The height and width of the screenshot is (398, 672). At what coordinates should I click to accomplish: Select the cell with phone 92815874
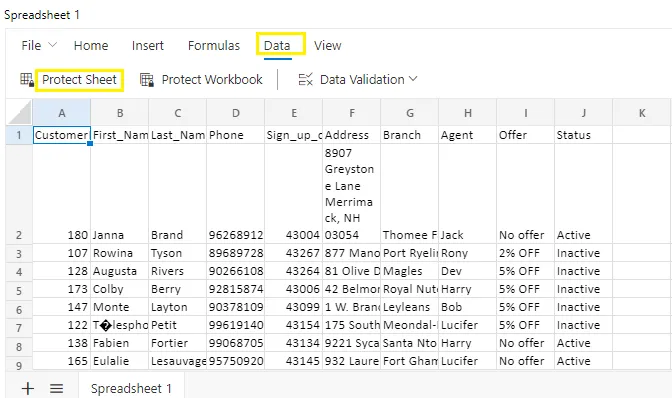(x=236, y=289)
